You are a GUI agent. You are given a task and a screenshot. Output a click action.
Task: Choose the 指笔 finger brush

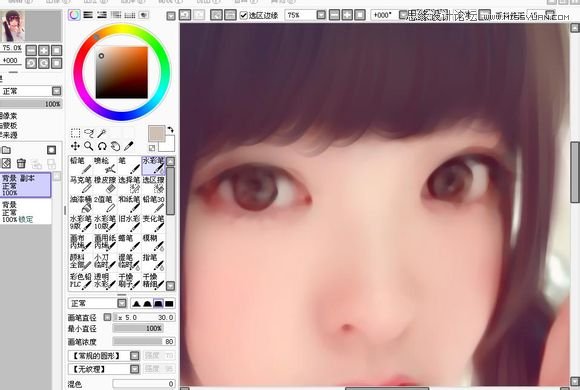(153, 262)
